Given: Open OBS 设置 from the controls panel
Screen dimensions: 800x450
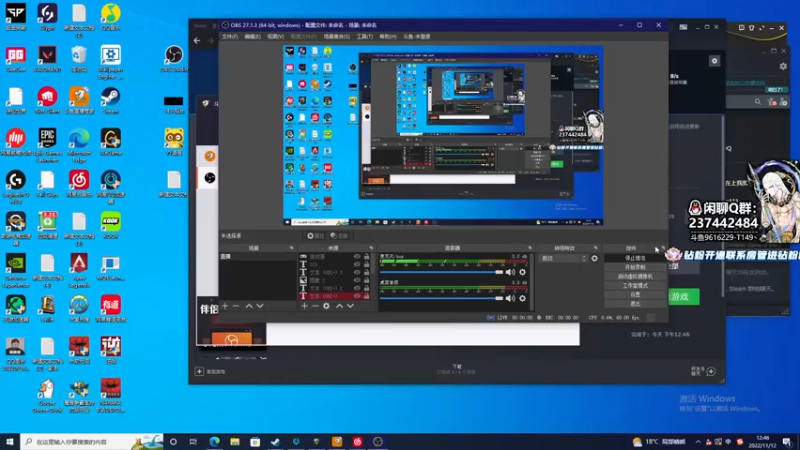Looking at the screenshot, I should pyautogui.click(x=635, y=295).
